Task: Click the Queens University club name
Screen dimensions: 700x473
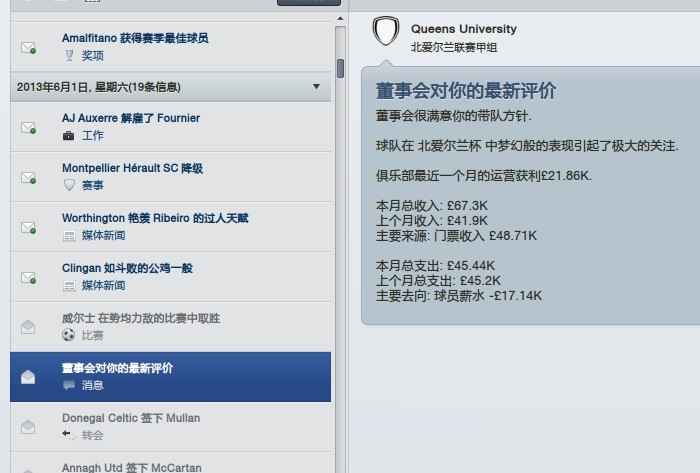Action: click(464, 29)
